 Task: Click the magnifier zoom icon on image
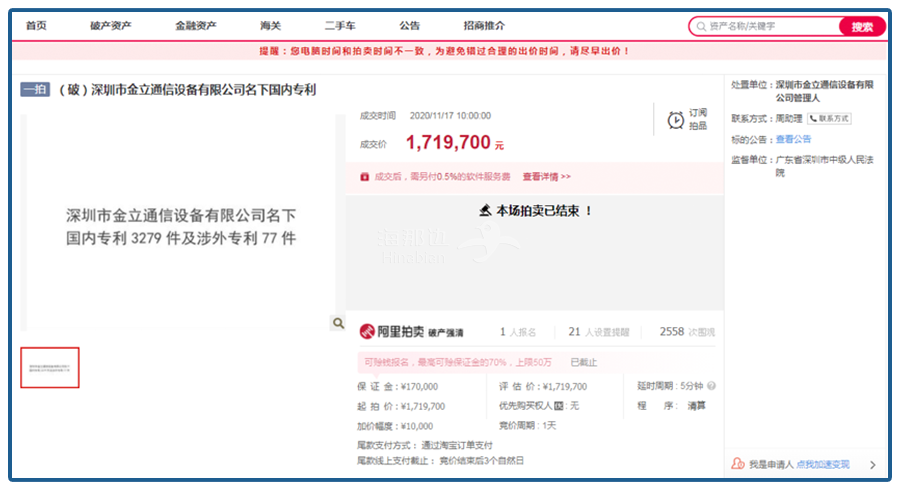pyautogui.click(x=338, y=323)
